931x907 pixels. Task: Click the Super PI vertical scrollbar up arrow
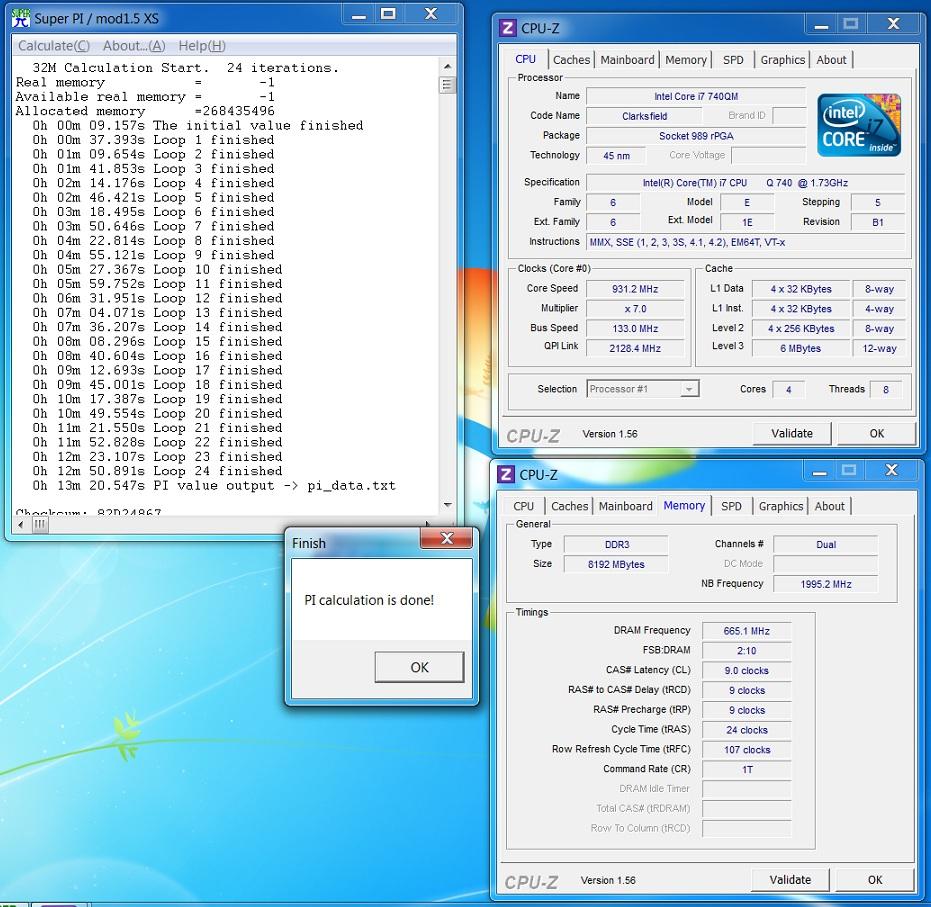pos(448,66)
